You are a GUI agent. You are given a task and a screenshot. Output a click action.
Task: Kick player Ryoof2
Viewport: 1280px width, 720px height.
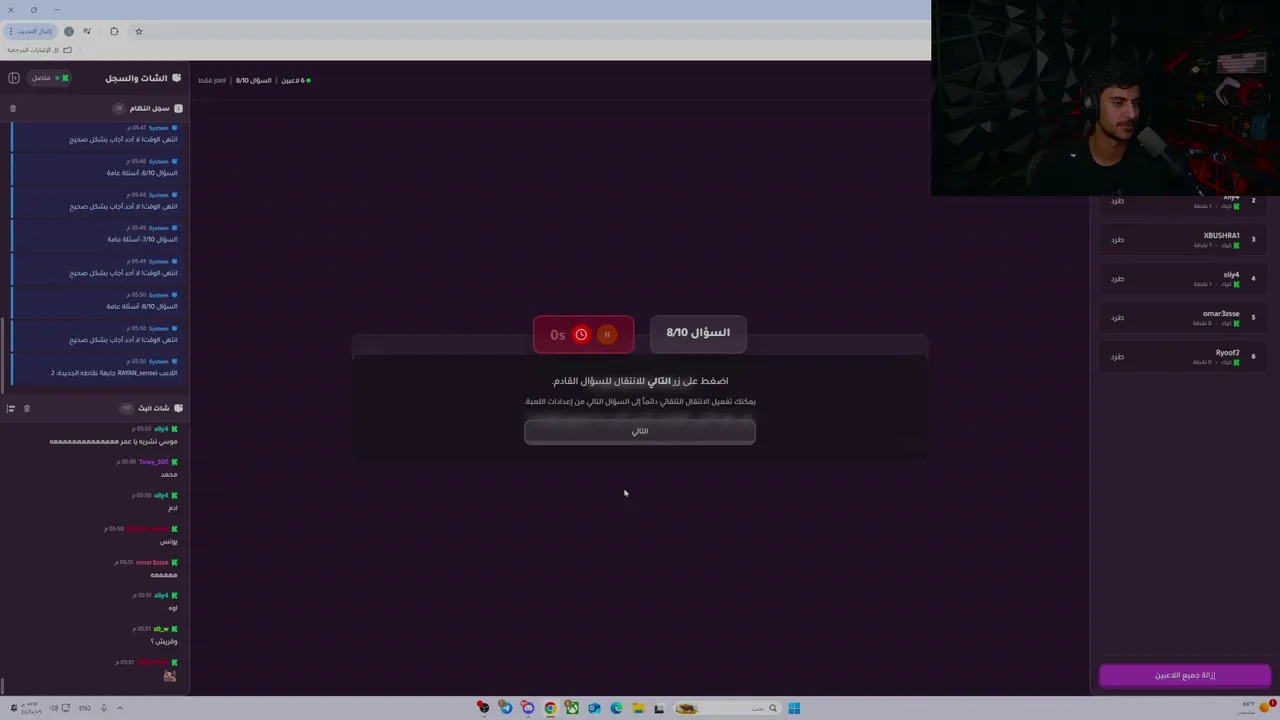coord(1117,357)
